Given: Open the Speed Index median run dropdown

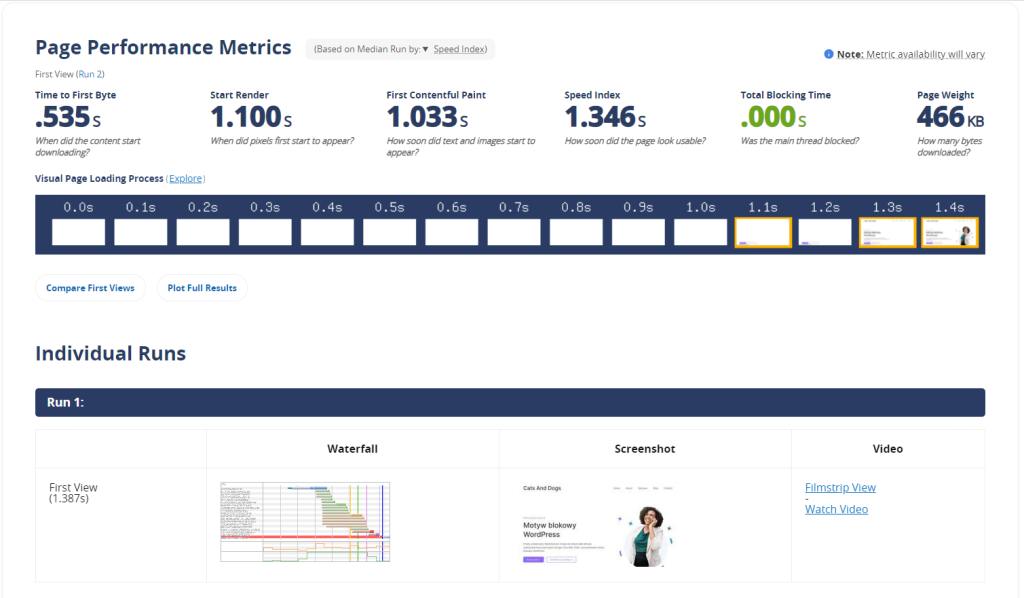Looking at the screenshot, I should tap(460, 49).
